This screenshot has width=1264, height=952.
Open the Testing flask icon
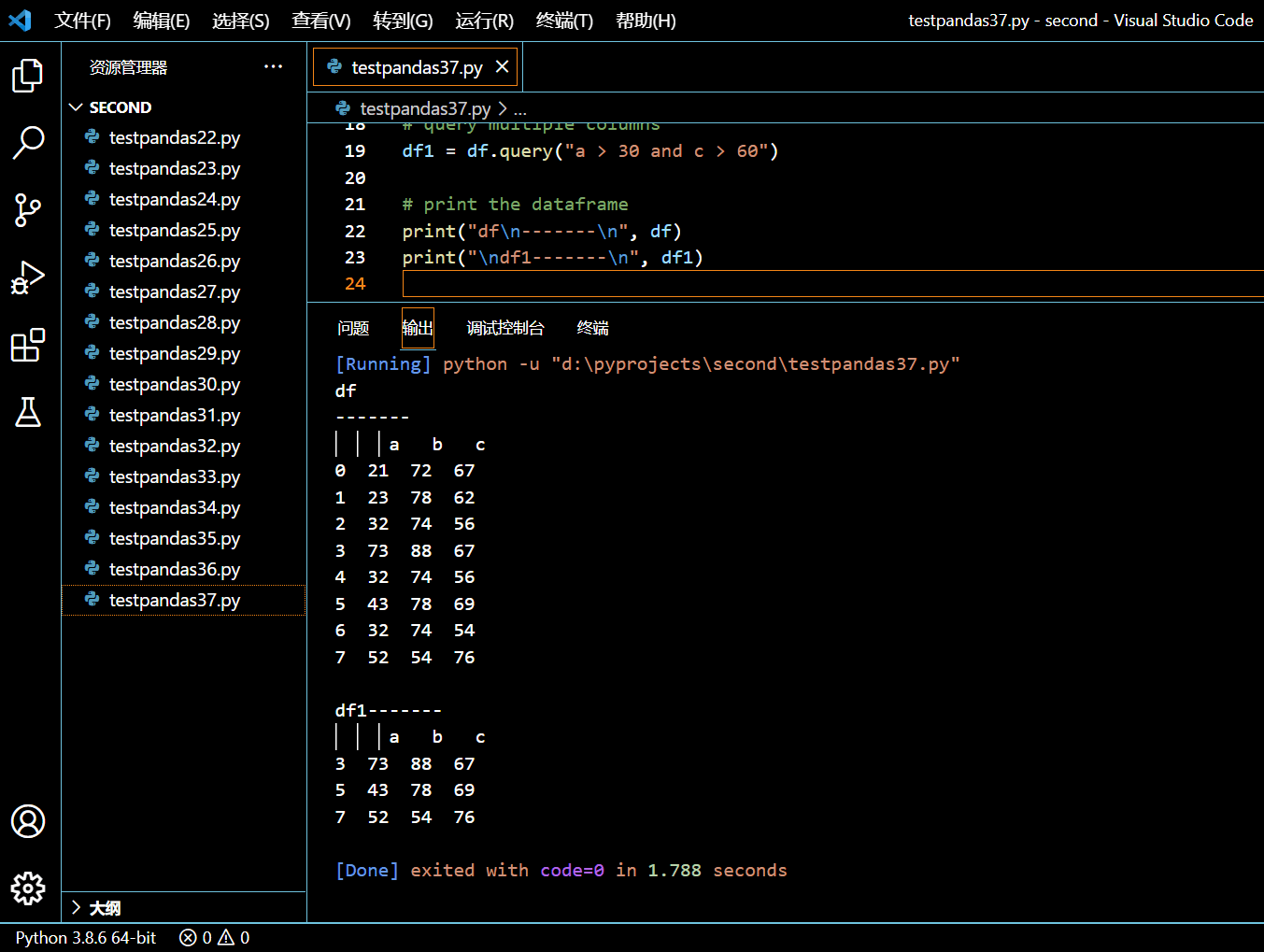pyautogui.click(x=28, y=412)
